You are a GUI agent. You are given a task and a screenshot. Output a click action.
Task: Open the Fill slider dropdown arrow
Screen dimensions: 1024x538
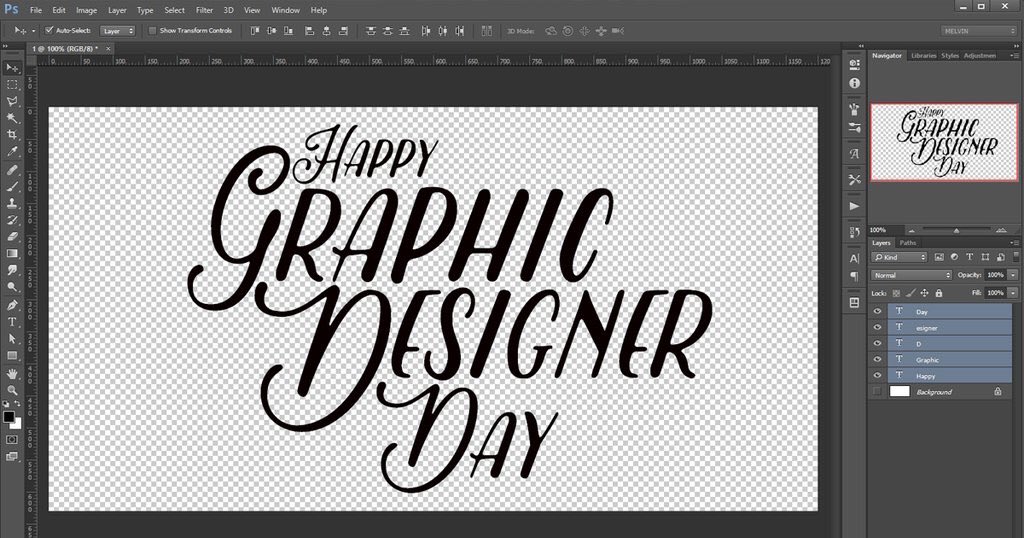(1013, 293)
